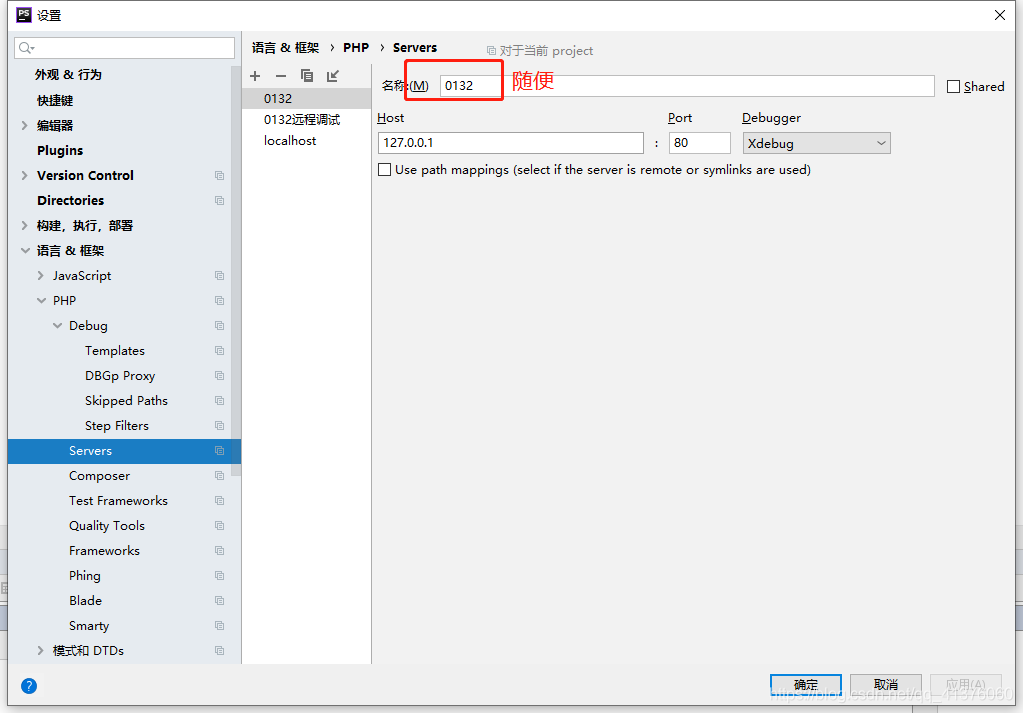
Task: Add a new server with plus icon
Action: pyautogui.click(x=255, y=76)
